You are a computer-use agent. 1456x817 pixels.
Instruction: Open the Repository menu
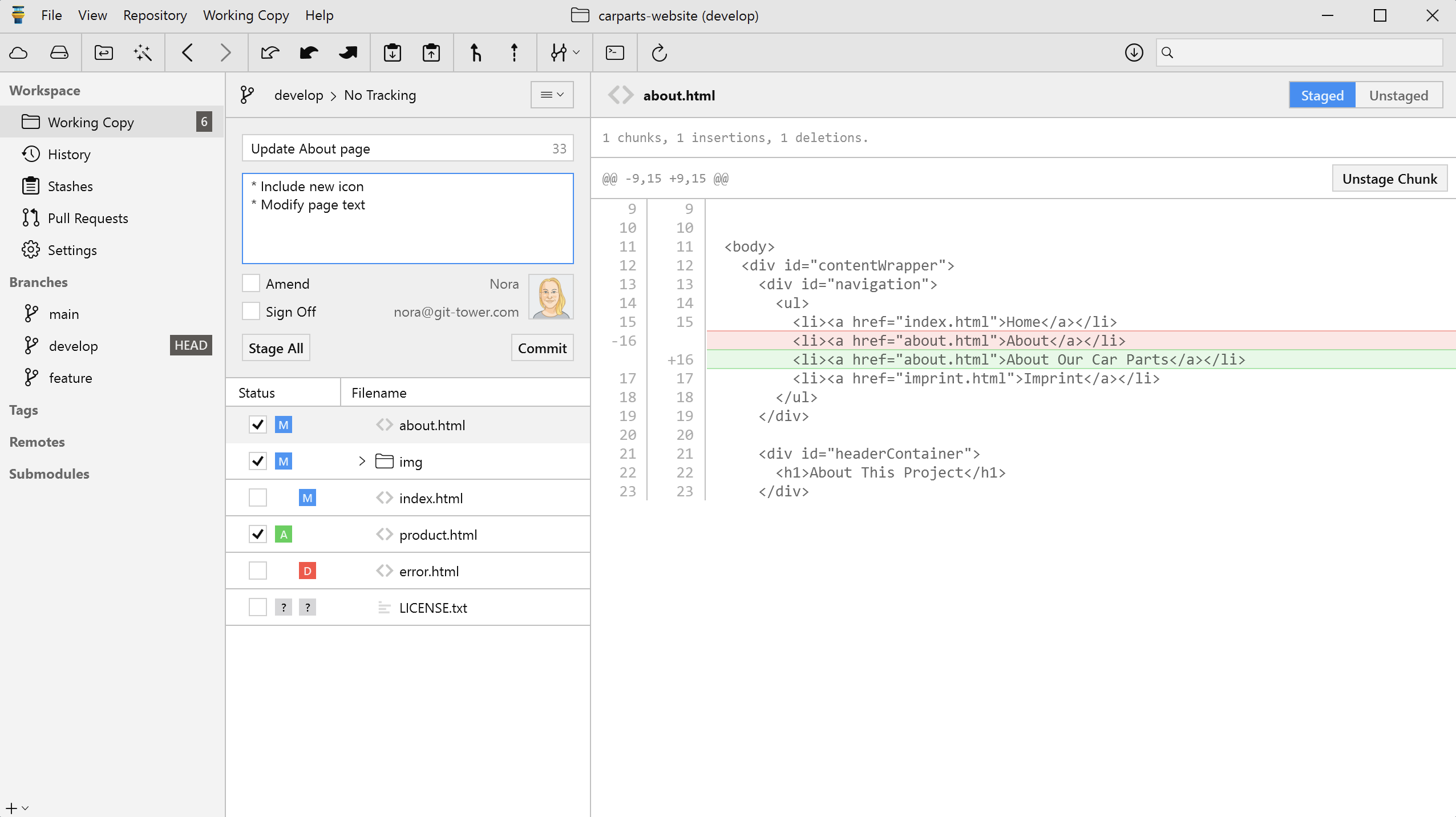point(155,15)
